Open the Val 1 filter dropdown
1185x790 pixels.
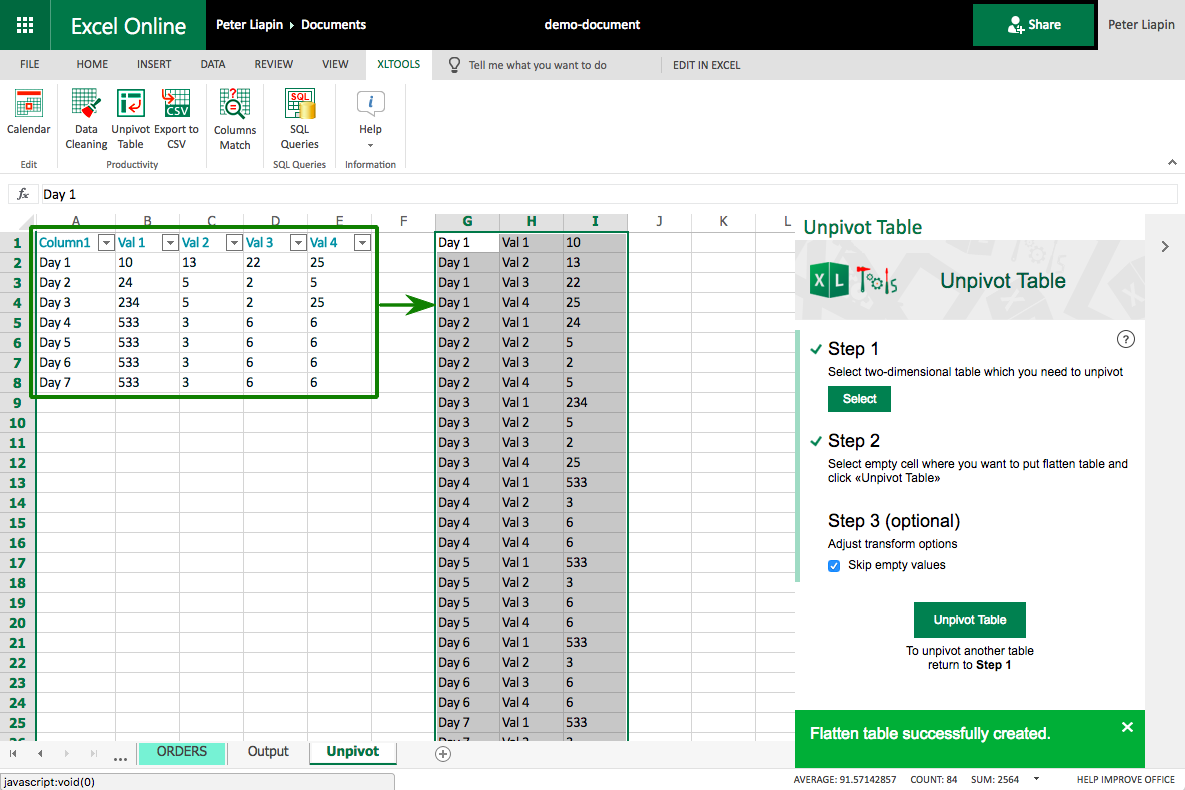(170, 243)
